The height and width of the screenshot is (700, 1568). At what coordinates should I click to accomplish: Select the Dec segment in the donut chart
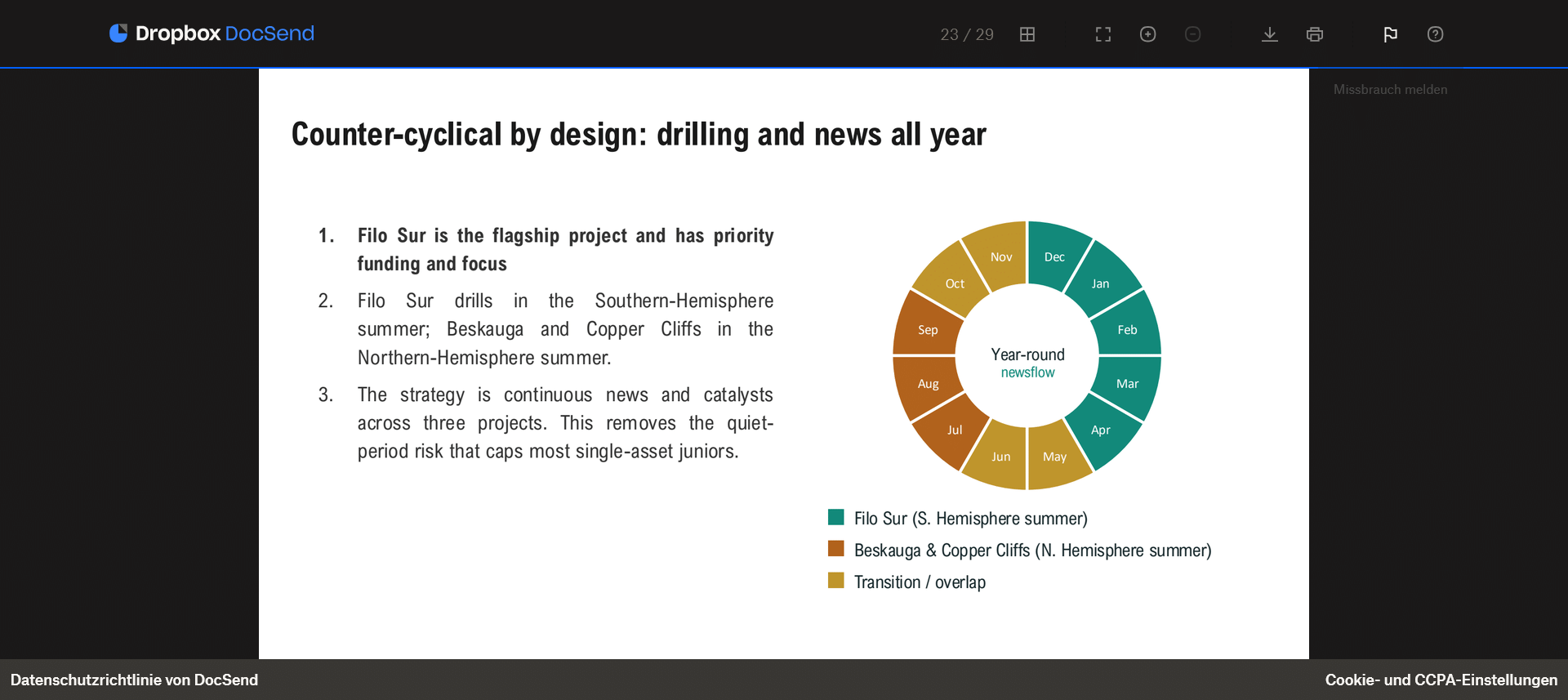pyautogui.click(x=1055, y=255)
